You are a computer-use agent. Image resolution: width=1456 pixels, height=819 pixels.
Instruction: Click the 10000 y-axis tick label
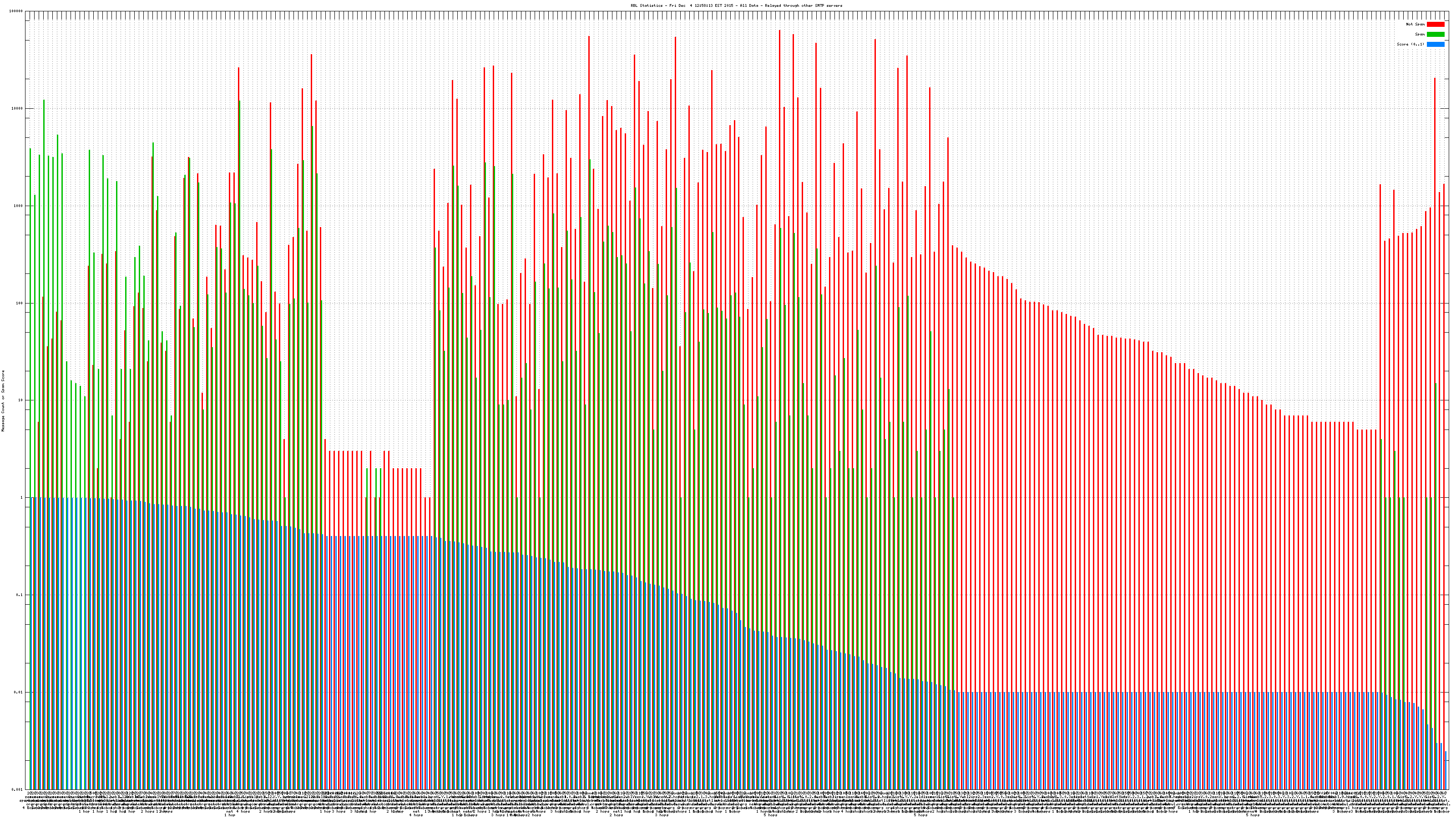pyautogui.click(x=17, y=109)
